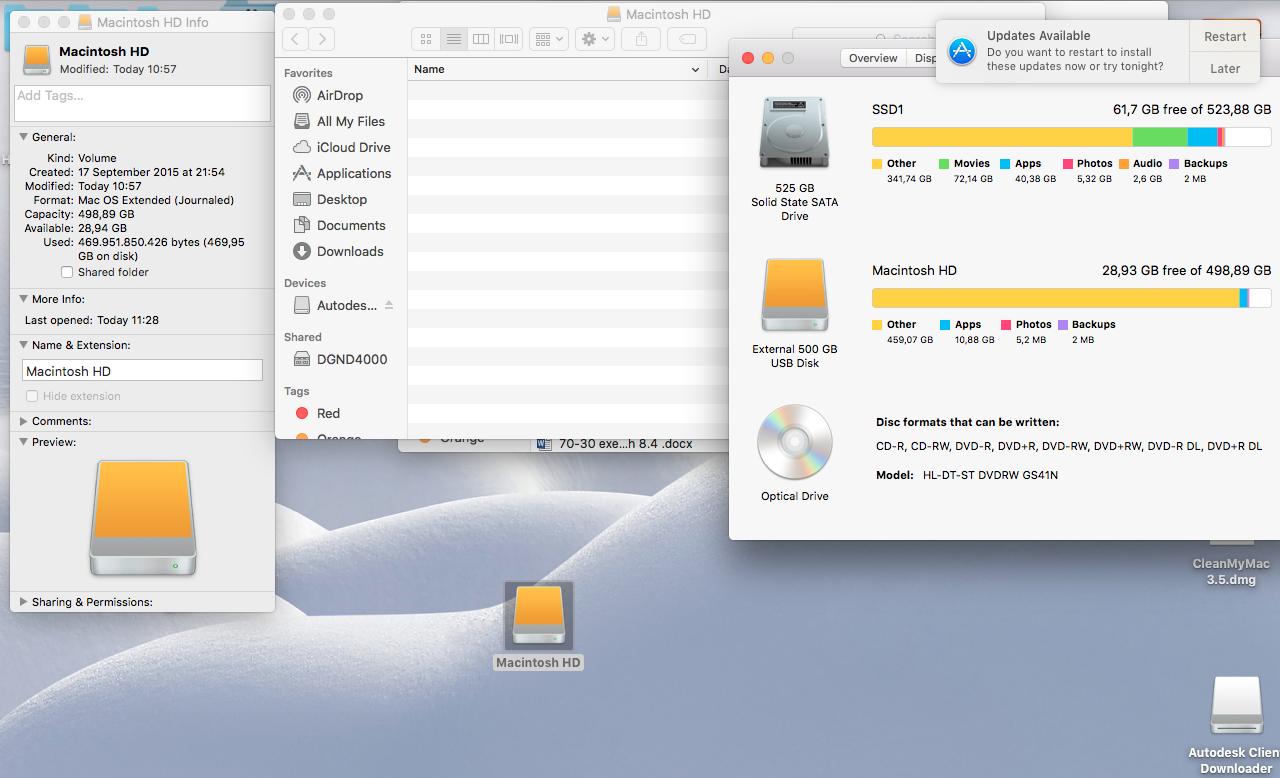
Task: Click the Finder back navigation arrow
Action: 295,39
